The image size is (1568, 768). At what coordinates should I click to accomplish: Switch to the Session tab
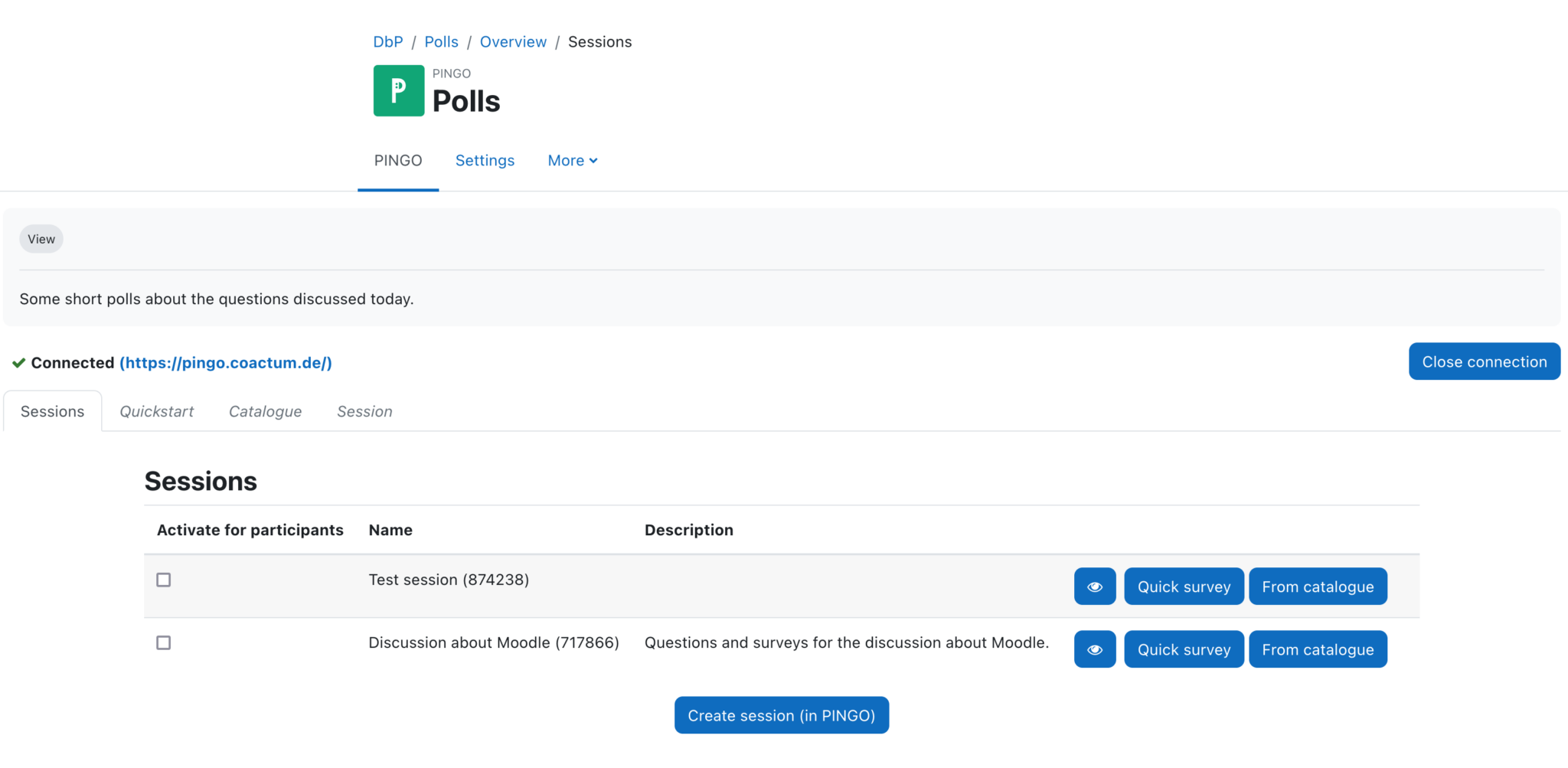pos(364,411)
